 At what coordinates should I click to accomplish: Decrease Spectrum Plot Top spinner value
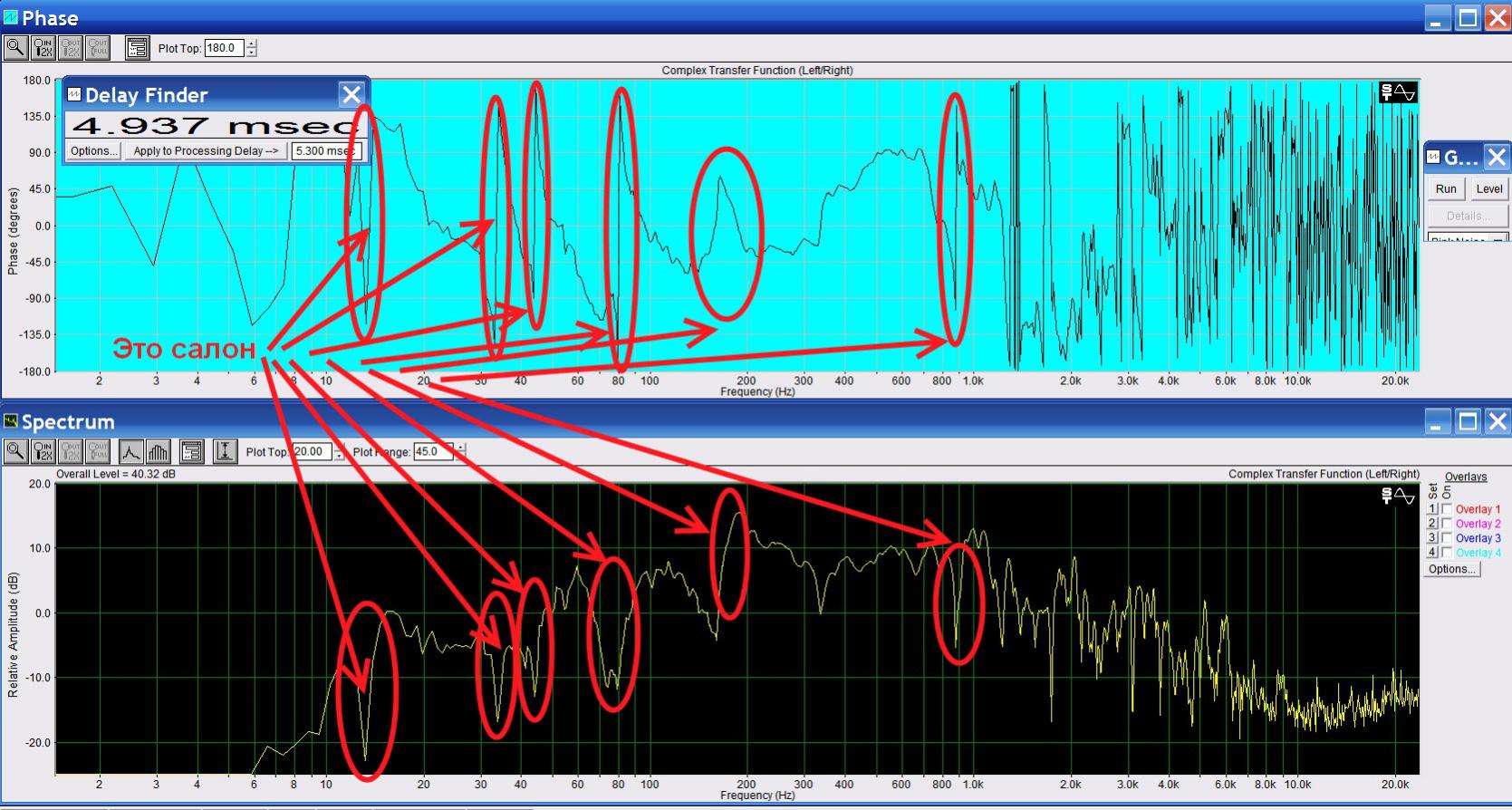click(339, 456)
